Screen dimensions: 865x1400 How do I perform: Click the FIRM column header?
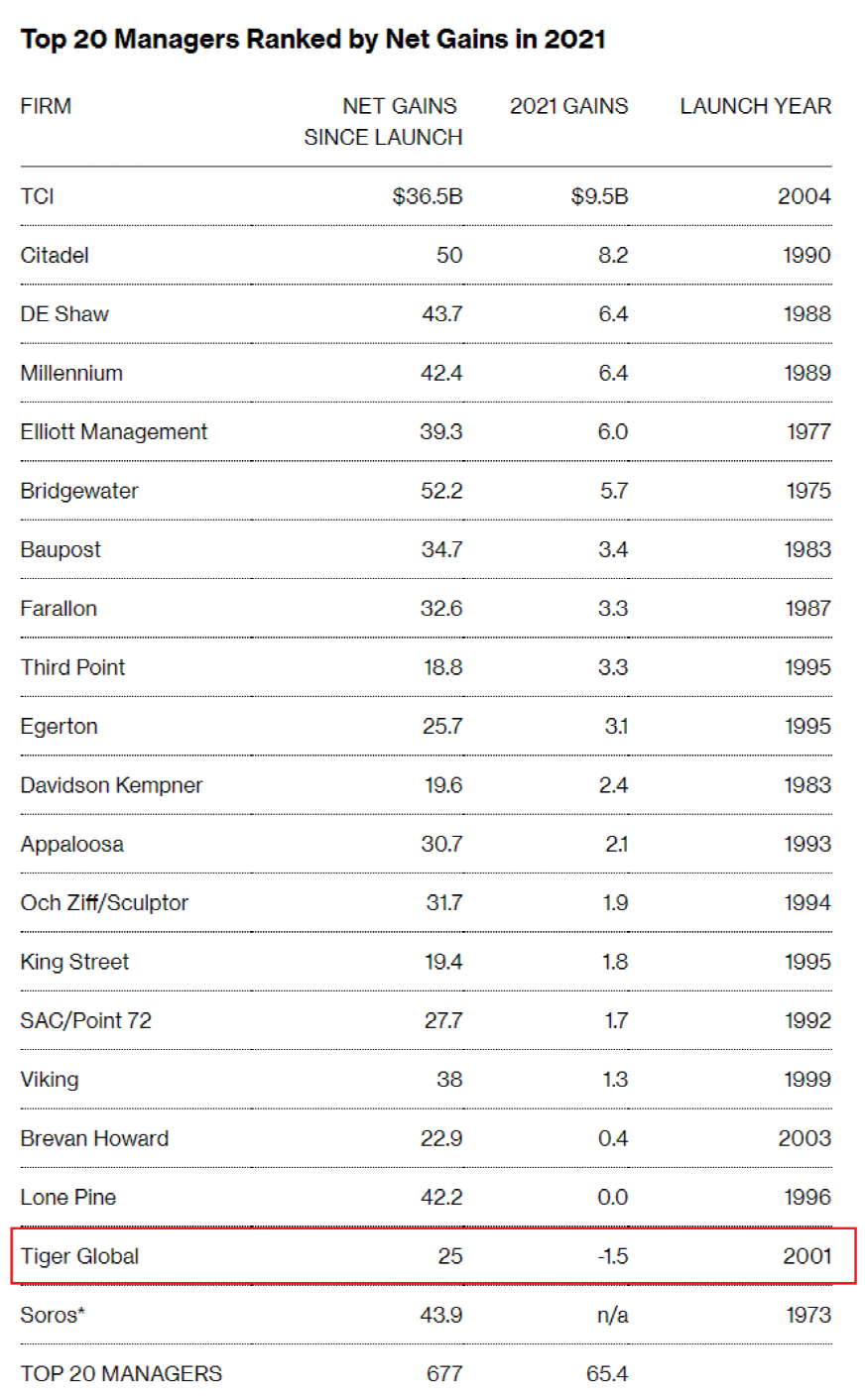(x=46, y=106)
